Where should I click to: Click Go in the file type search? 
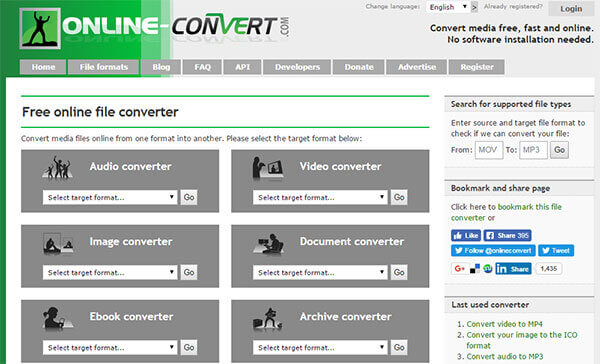[x=559, y=150]
